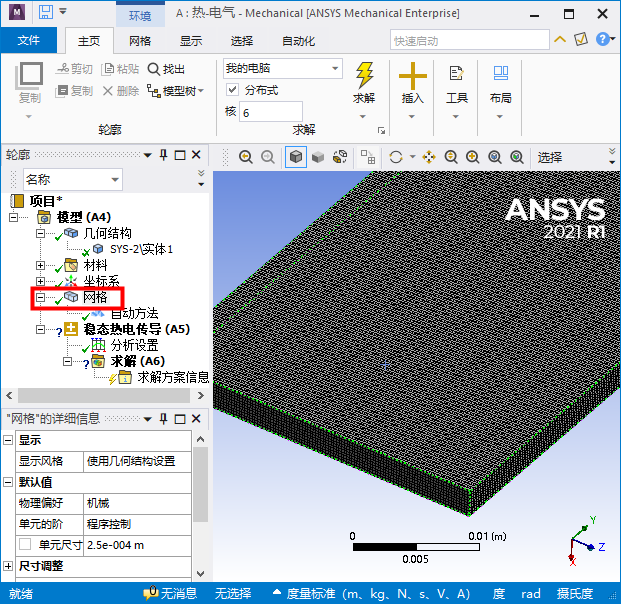Expand the 尺寸调整 section
The width and height of the screenshot is (621, 604).
[9, 566]
